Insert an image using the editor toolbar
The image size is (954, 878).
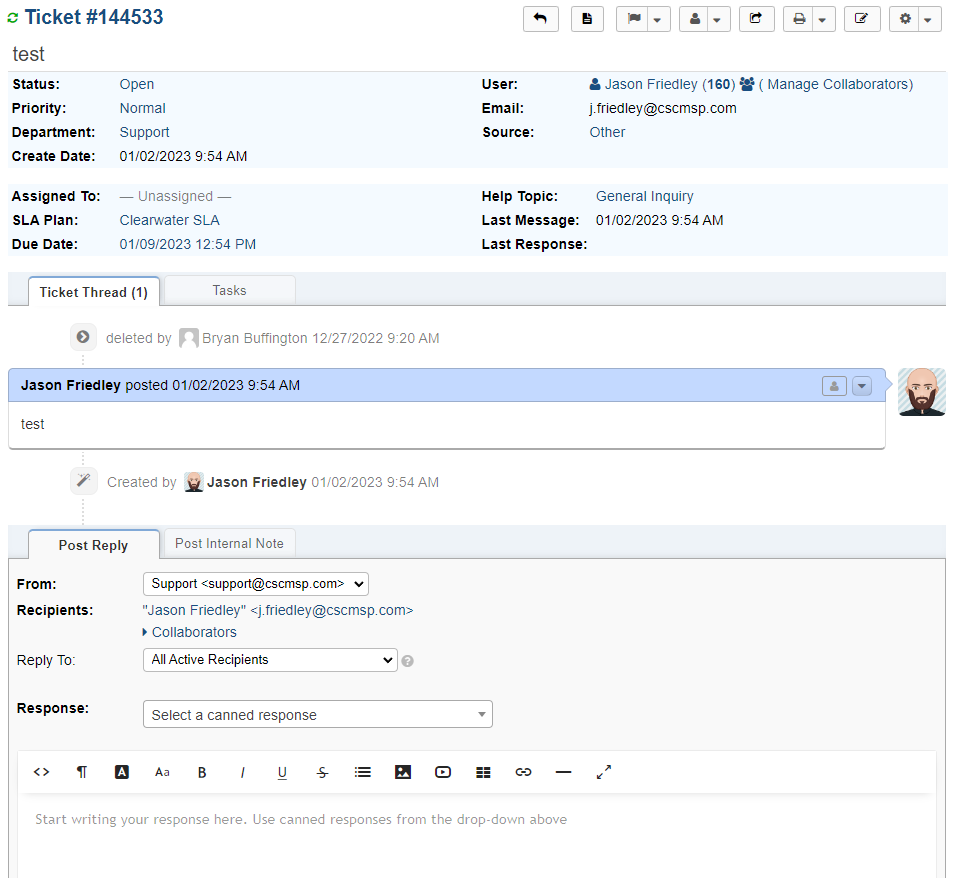click(x=403, y=772)
